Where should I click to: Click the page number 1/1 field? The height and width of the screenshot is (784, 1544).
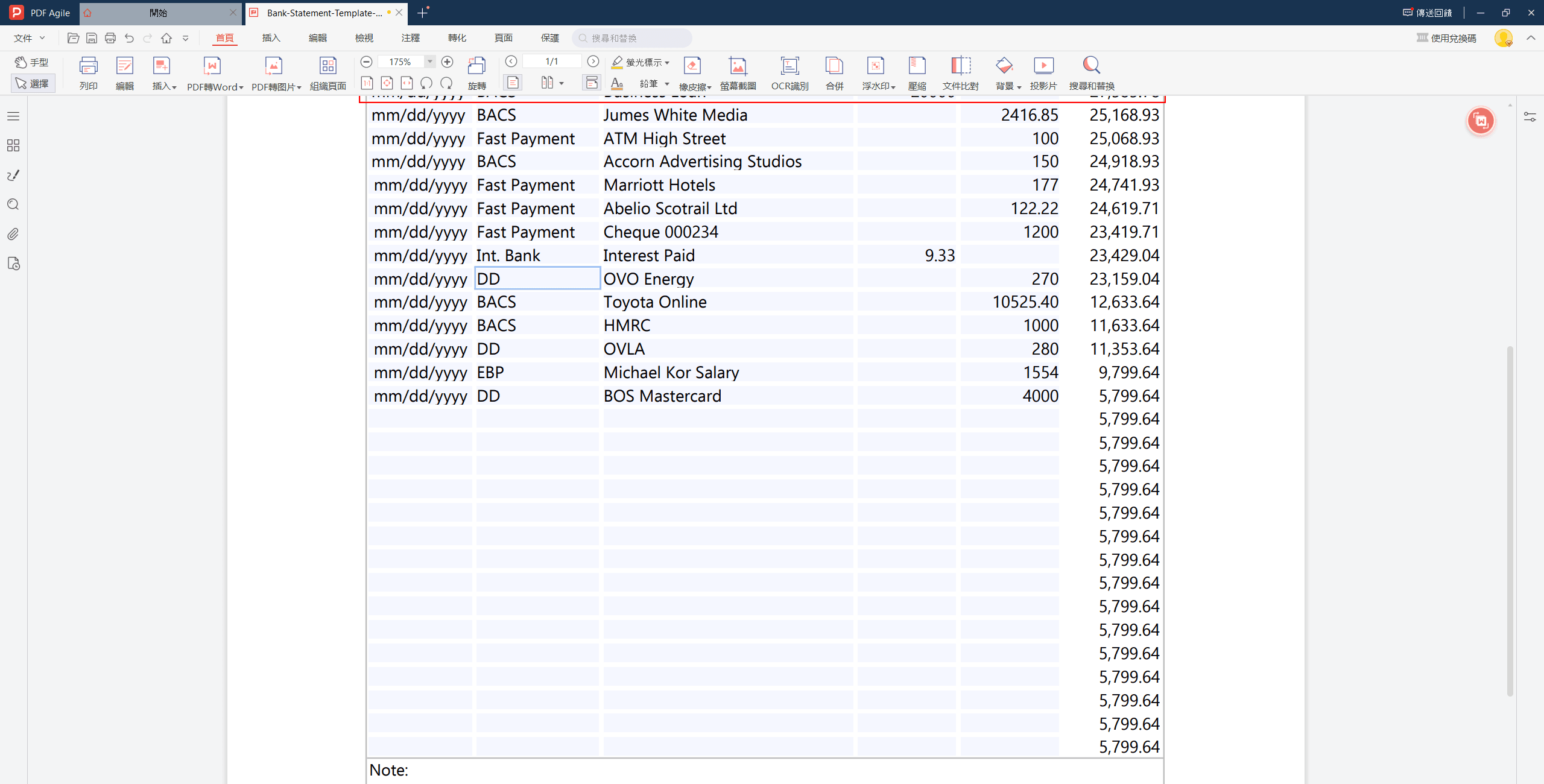tap(552, 61)
